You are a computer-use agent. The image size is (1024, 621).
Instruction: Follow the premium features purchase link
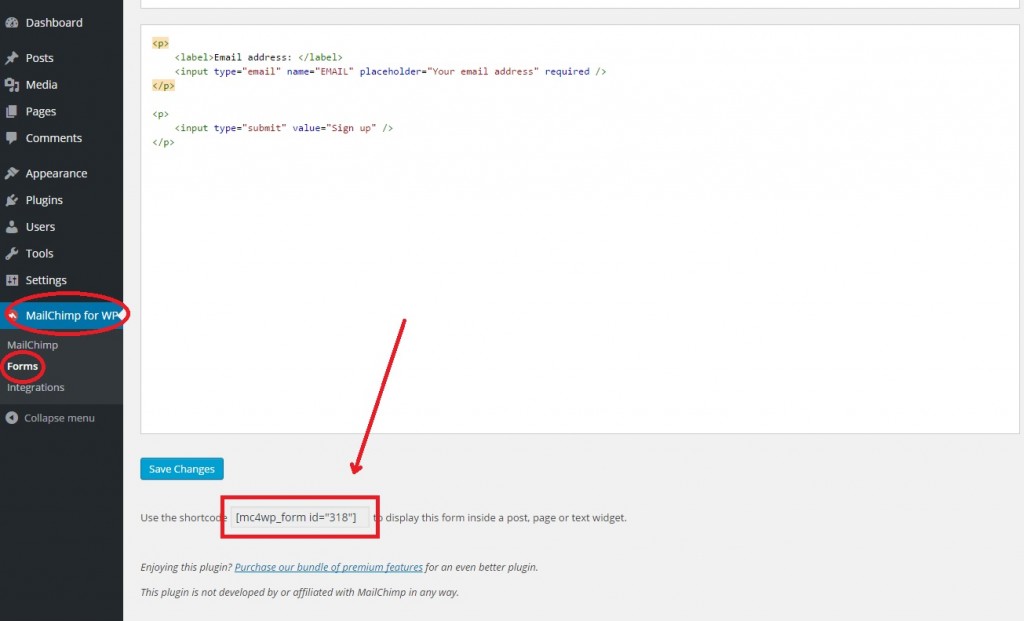tap(328, 566)
